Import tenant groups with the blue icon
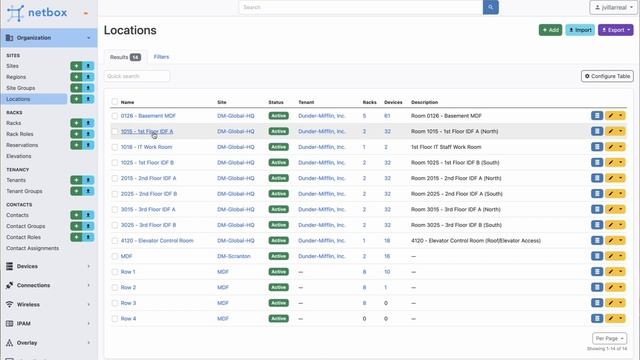Viewport: 640px width, 360px height. point(88,191)
